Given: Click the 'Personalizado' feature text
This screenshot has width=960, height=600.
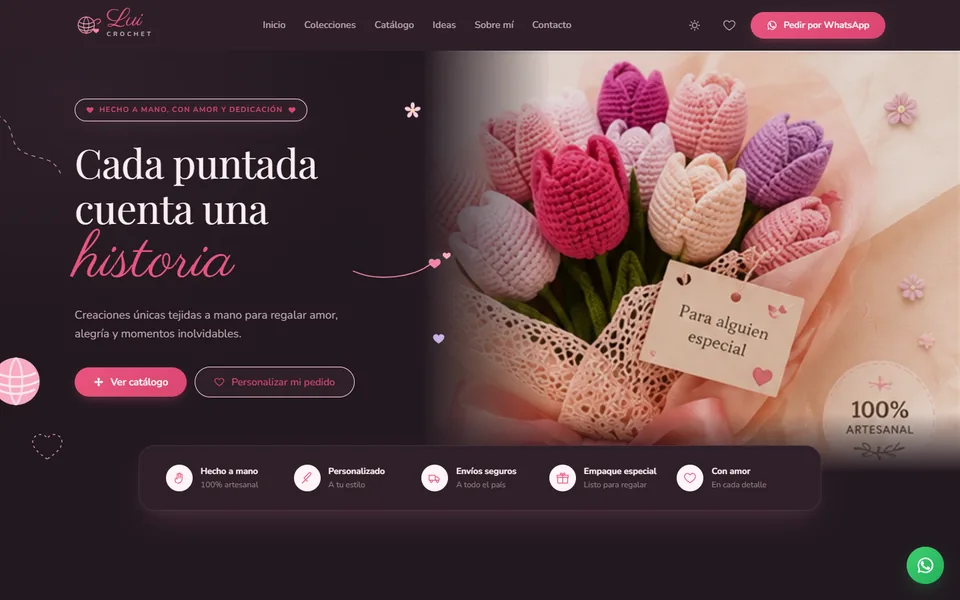Looking at the screenshot, I should click(x=356, y=471).
